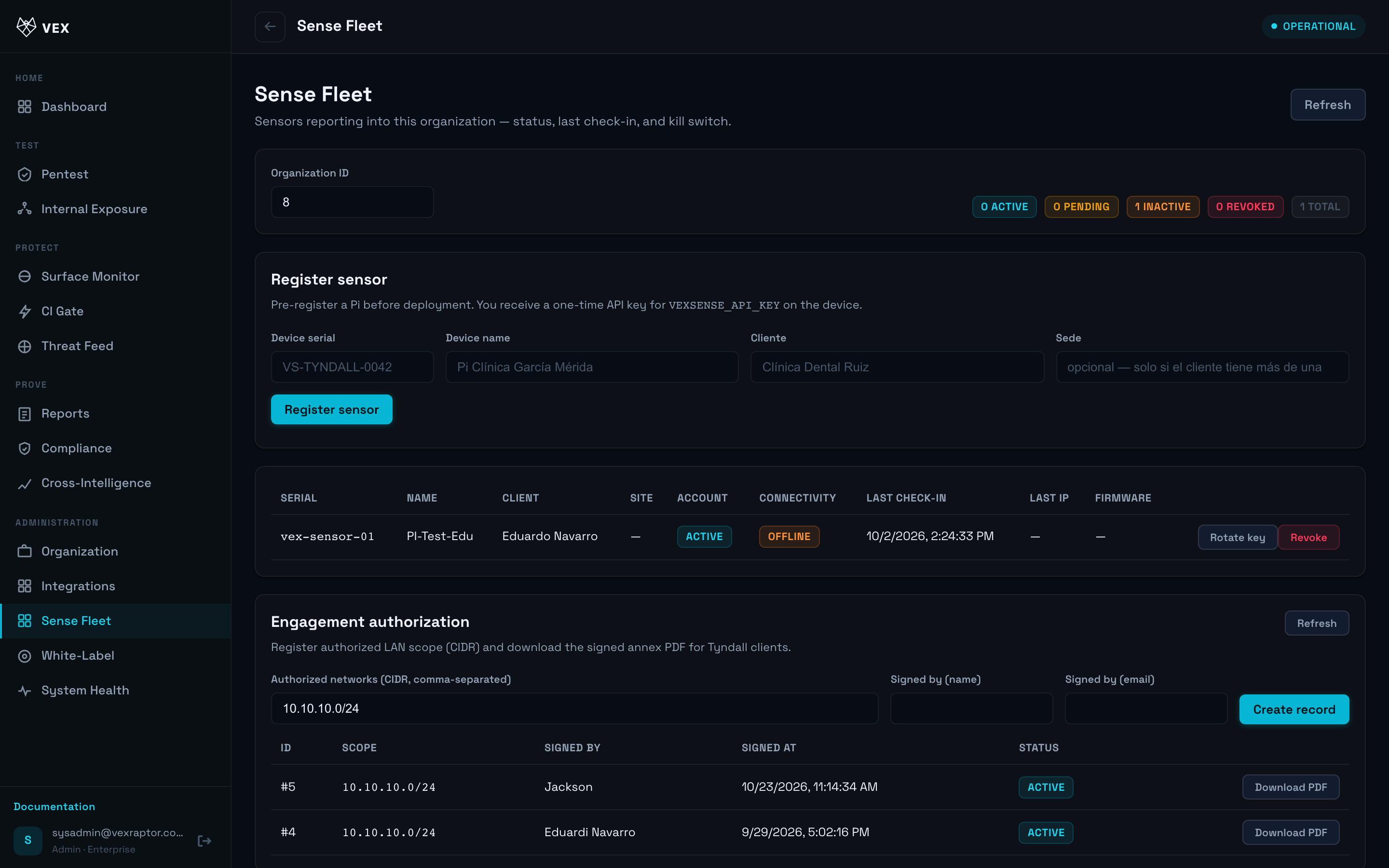Click the SERIAL column header
This screenshot has width=1389, height=868.
tap(299, 498)
